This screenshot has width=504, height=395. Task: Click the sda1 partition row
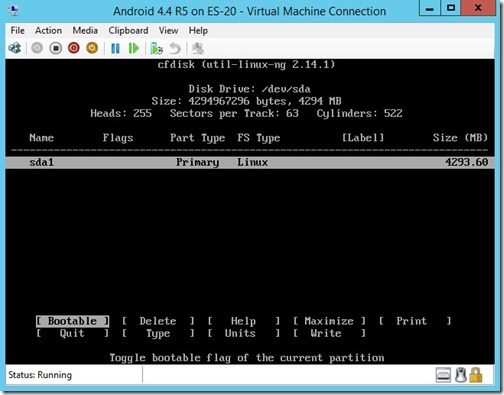[x=250, y=162]
